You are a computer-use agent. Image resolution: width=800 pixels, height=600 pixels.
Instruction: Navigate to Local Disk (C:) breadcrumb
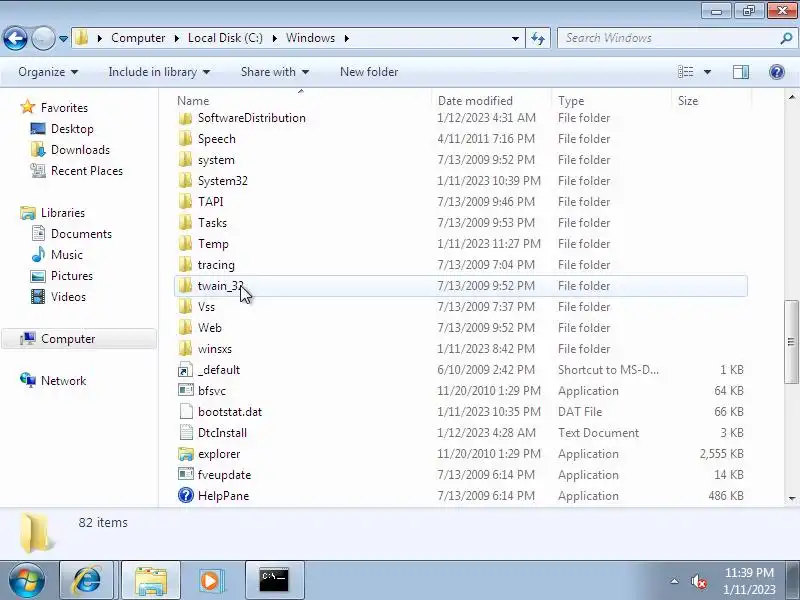(x=225, y=38)
